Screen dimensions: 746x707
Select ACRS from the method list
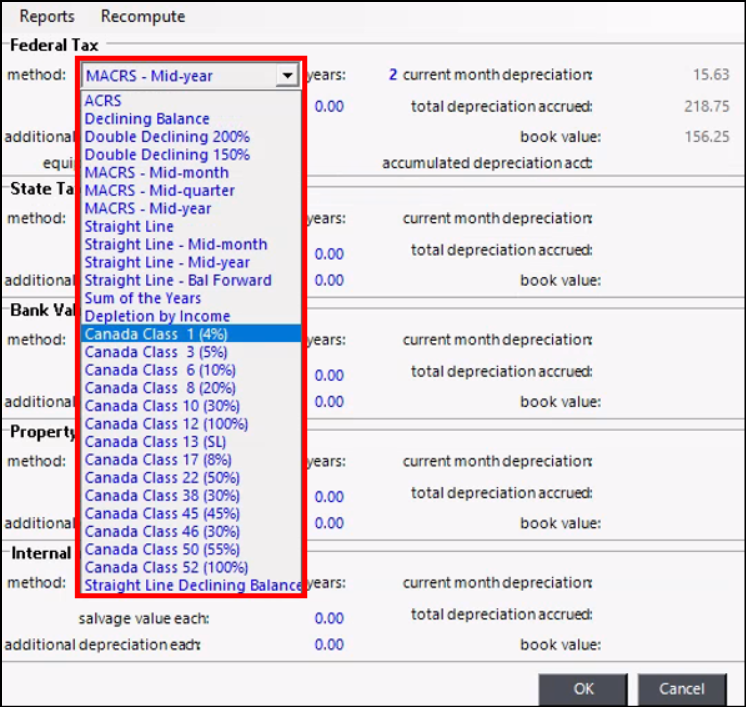click(x=103, y=101)
